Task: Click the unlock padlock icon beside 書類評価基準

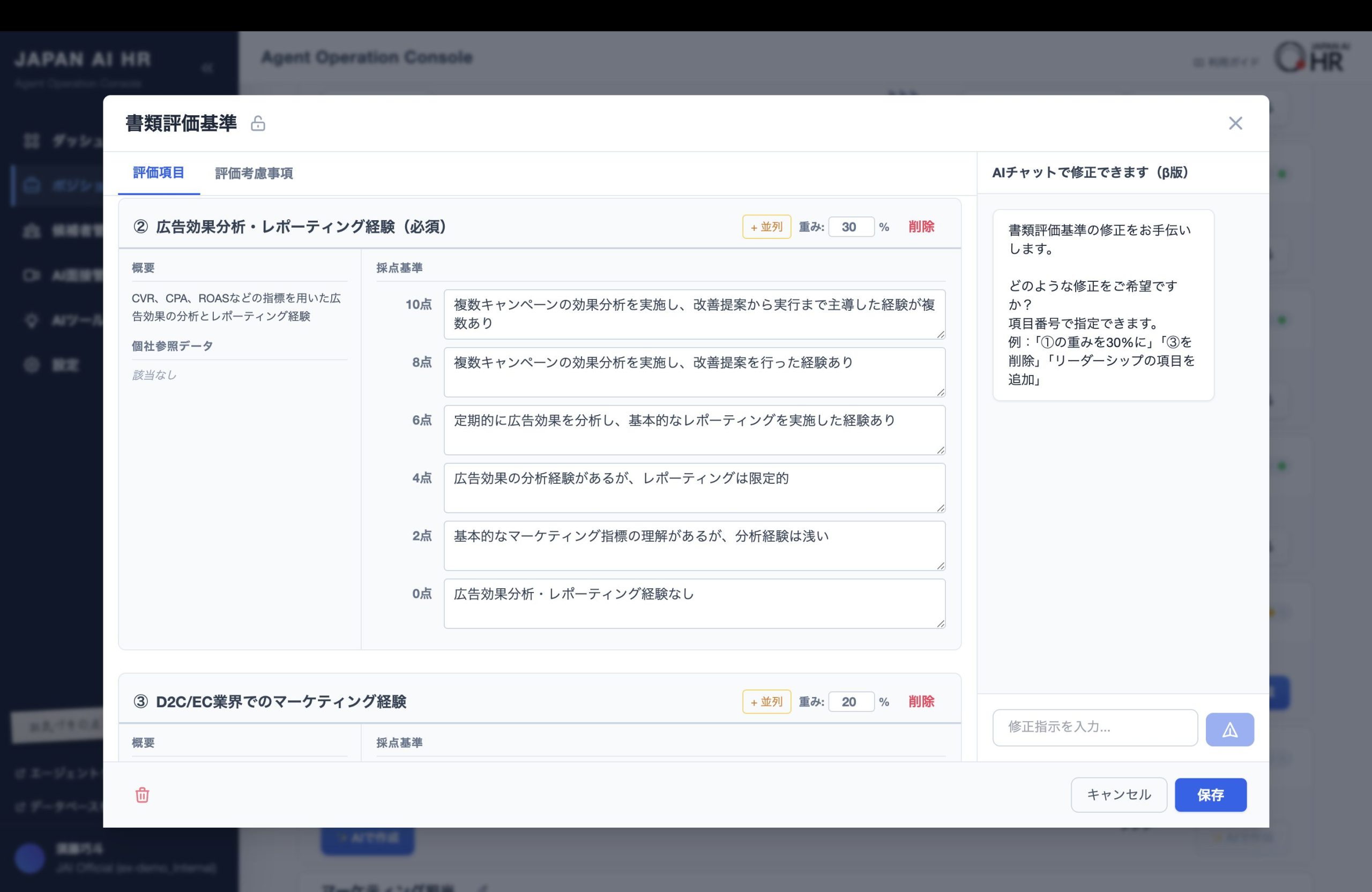Action: (258, 123)
